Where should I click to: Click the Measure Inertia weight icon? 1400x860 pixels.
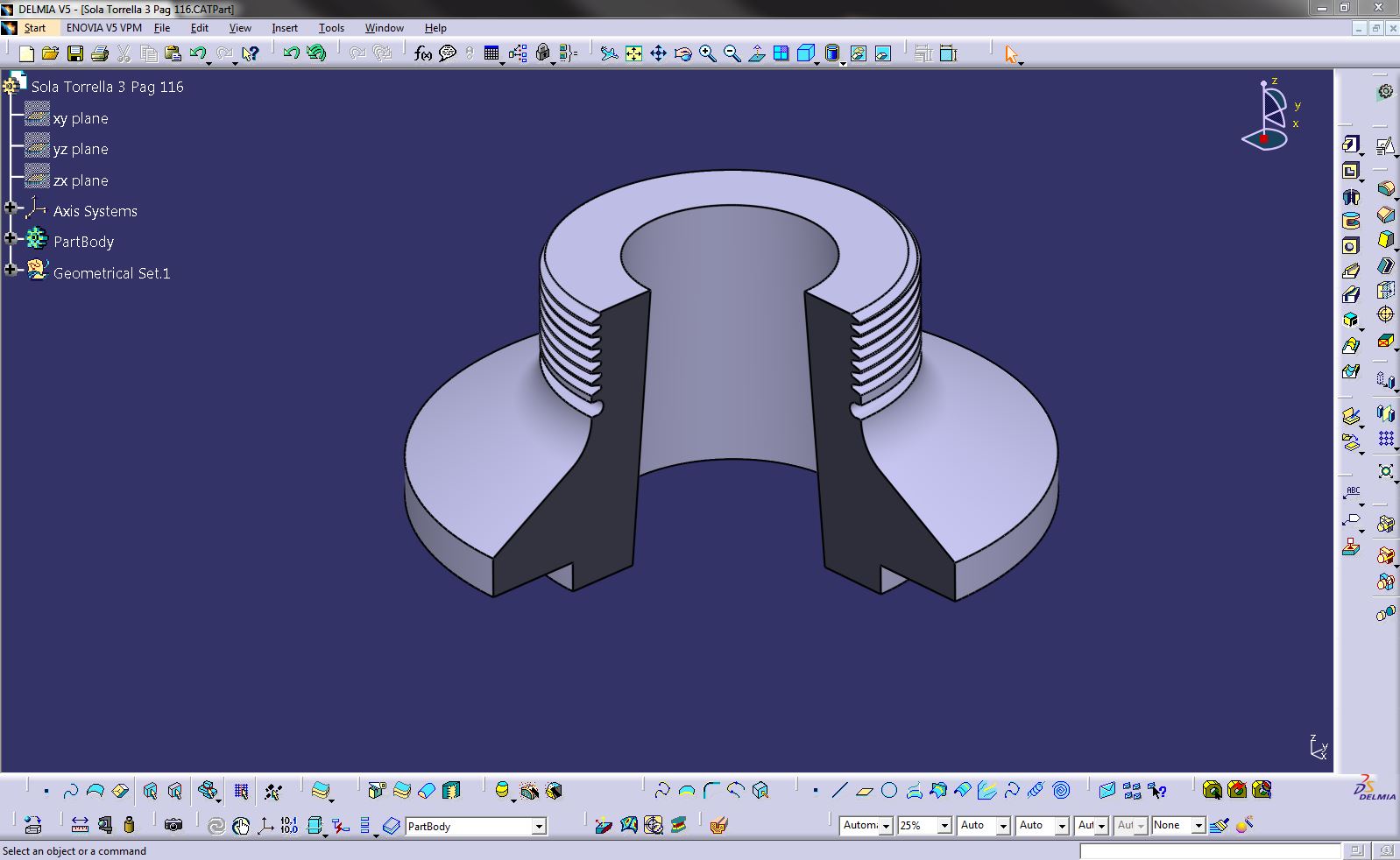pyautogui.click(x=130, y=825)
